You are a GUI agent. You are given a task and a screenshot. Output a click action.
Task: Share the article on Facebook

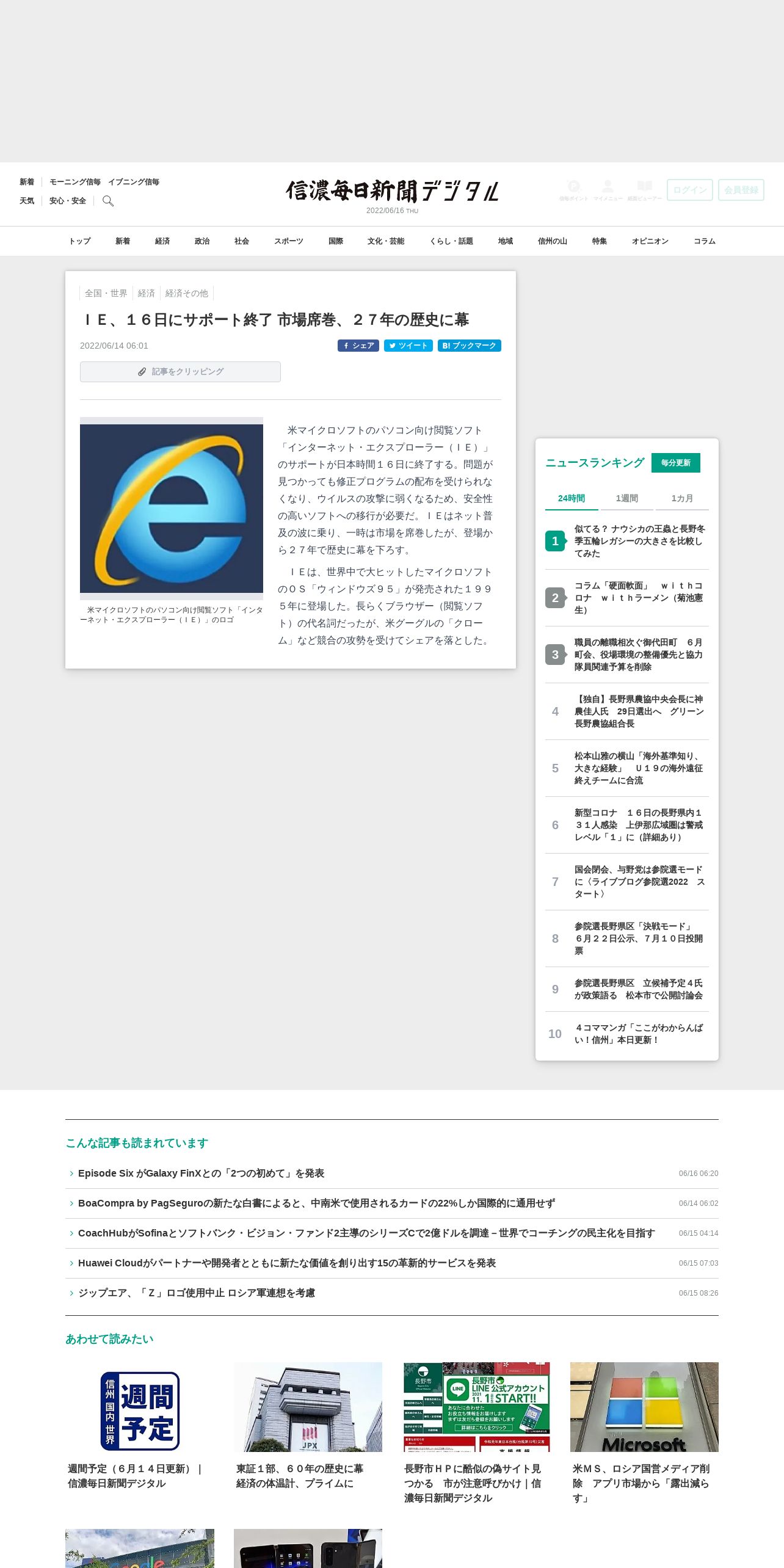coord(358,346)
